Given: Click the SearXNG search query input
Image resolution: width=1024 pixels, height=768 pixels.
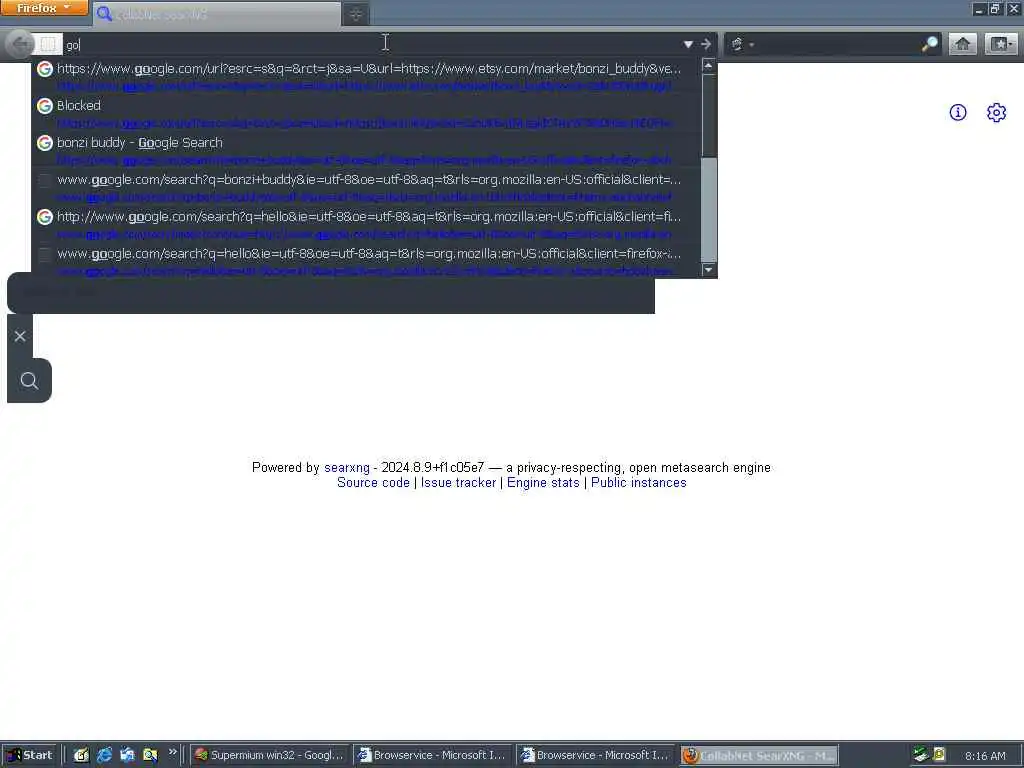Looking at the screenshot, I should point(330,293).
